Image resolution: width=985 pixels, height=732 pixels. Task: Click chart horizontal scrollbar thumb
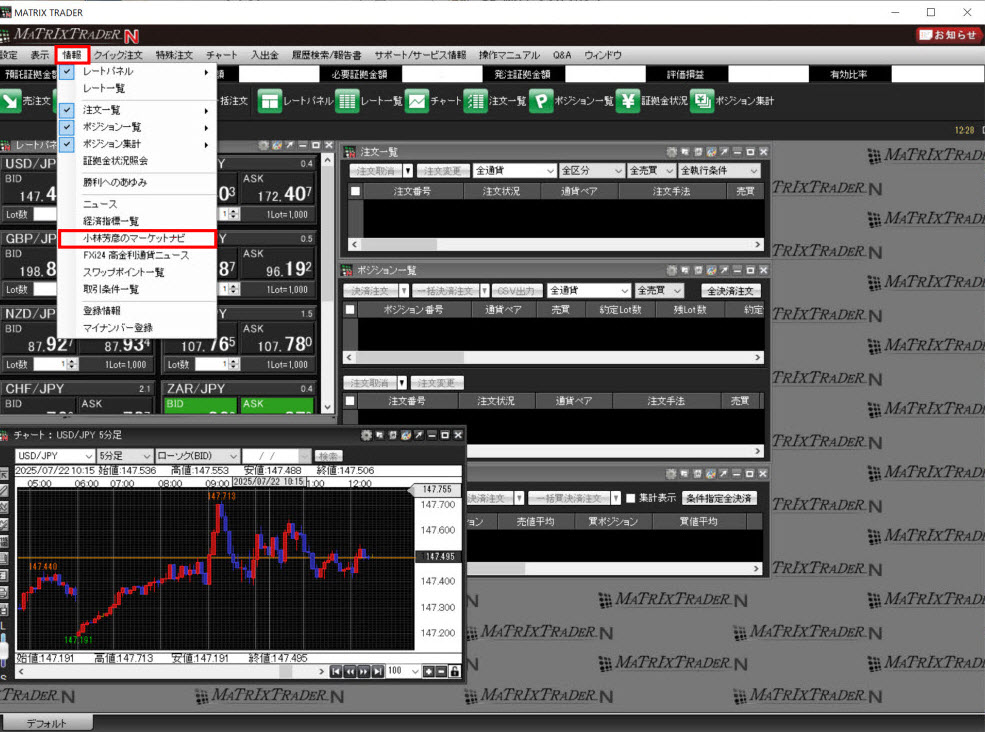pyautogui.click(x=286, y=672)
